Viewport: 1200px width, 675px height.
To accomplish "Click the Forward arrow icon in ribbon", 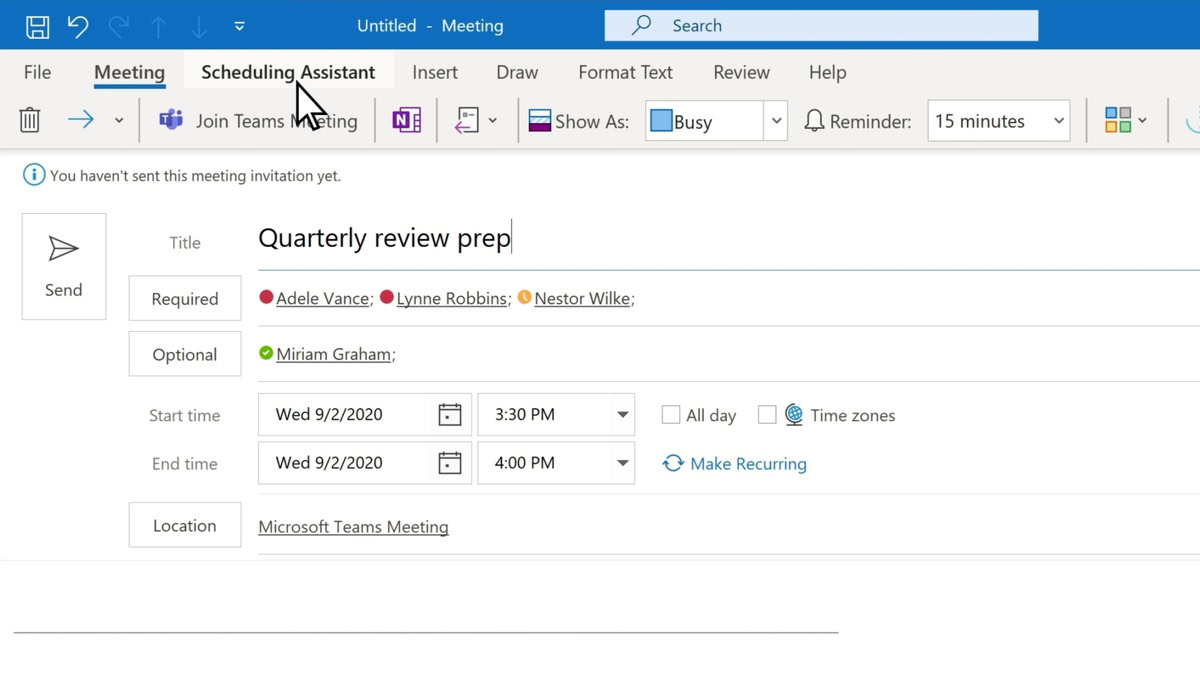I will coord(81,121).
